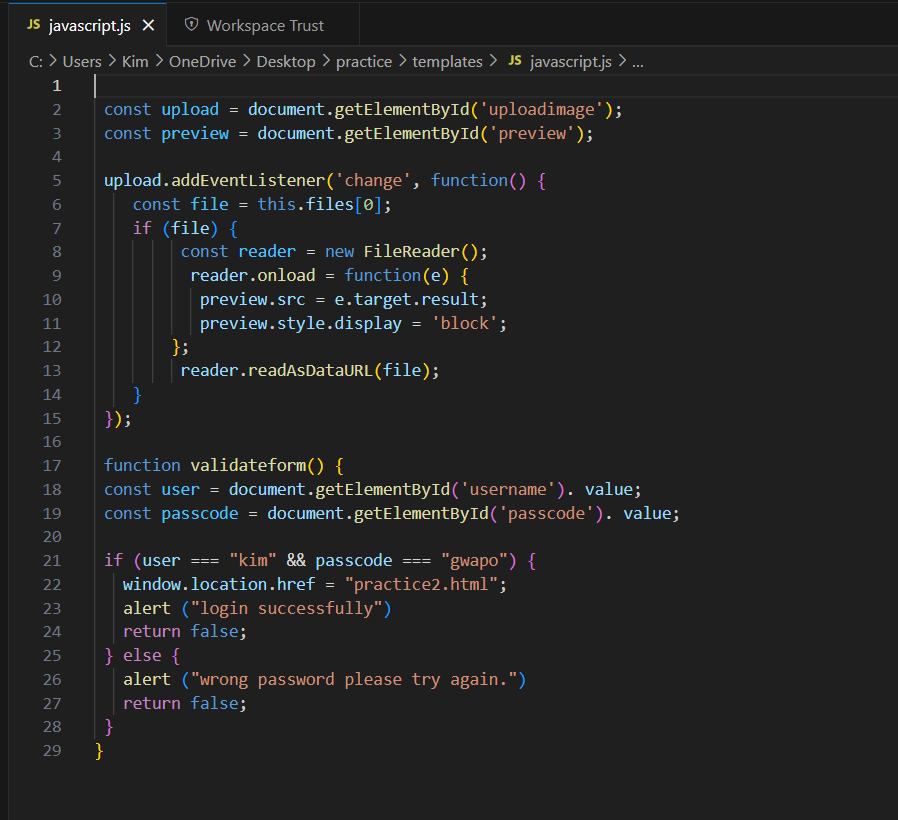
Task: Click preview.style.display on line 11
Action: (301, 324)
